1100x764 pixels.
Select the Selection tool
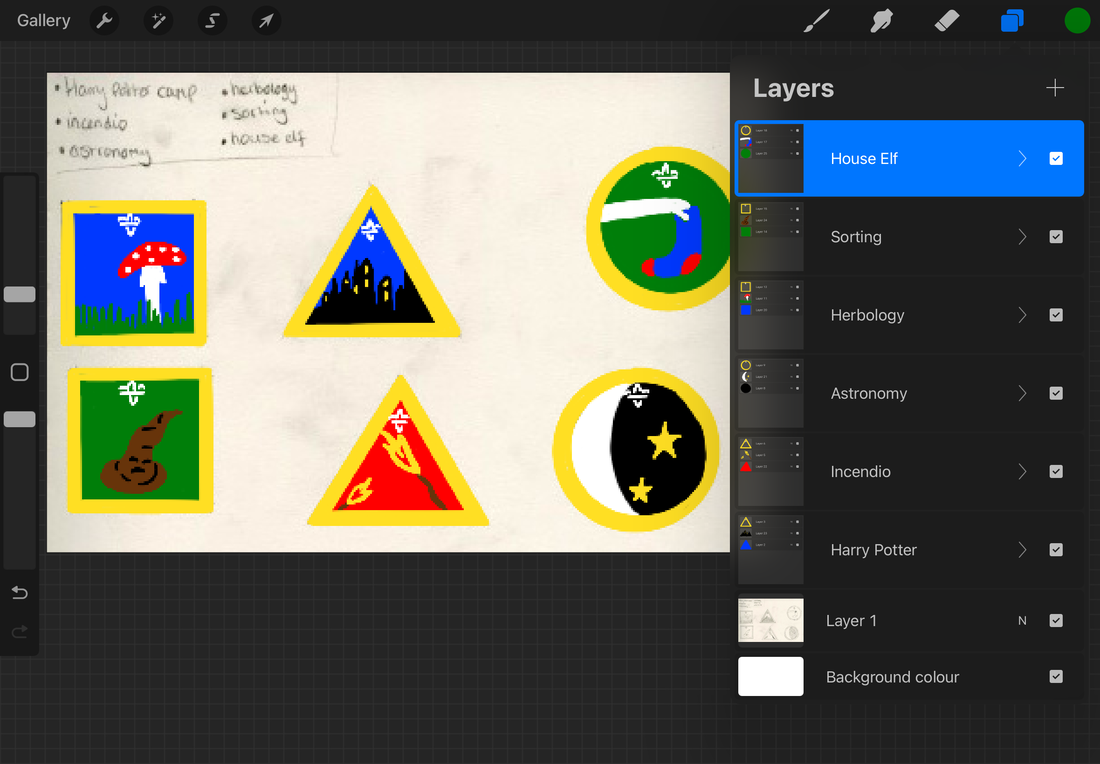pos(212,21)
